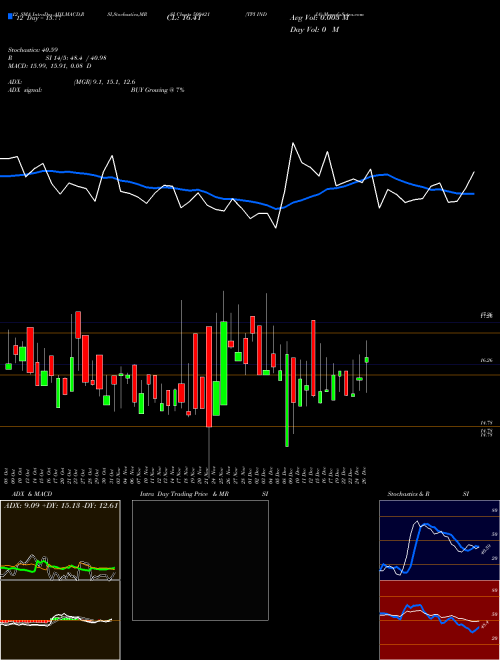Click the 'BUY Growing @ 7%' signal text
The width and height of the screenshot is (500, 660).
157,90
